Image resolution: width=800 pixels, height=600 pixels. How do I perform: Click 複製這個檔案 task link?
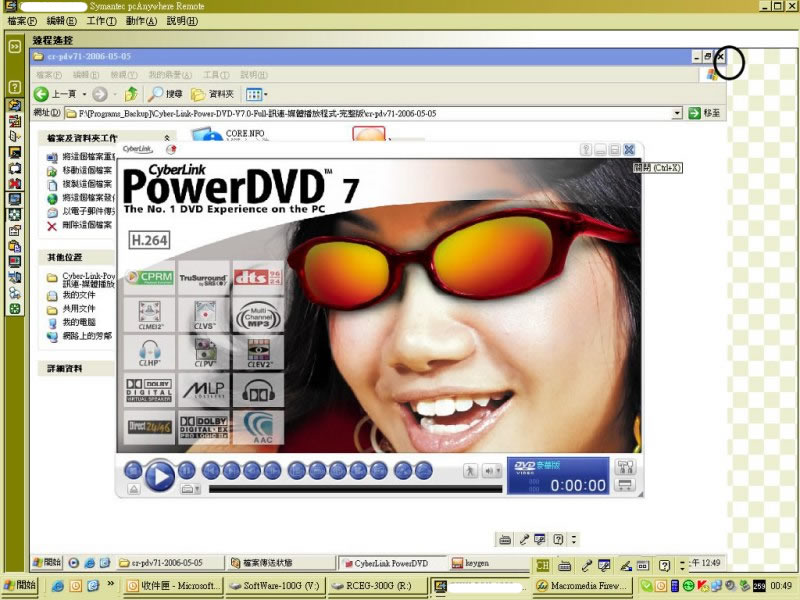(79, 184)
